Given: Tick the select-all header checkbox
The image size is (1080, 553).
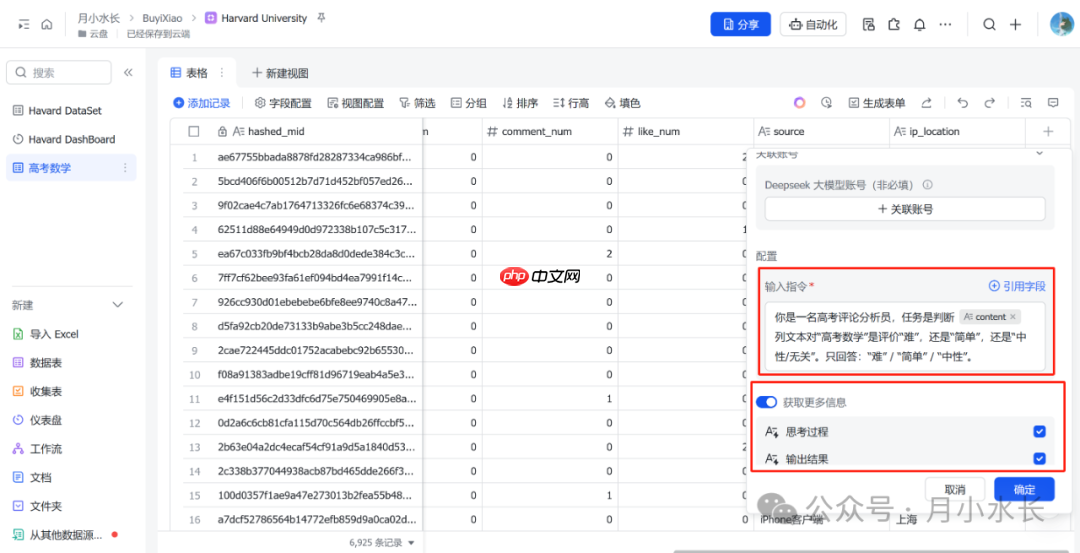Looking at the screenshot, I should [x=194, y=131].
